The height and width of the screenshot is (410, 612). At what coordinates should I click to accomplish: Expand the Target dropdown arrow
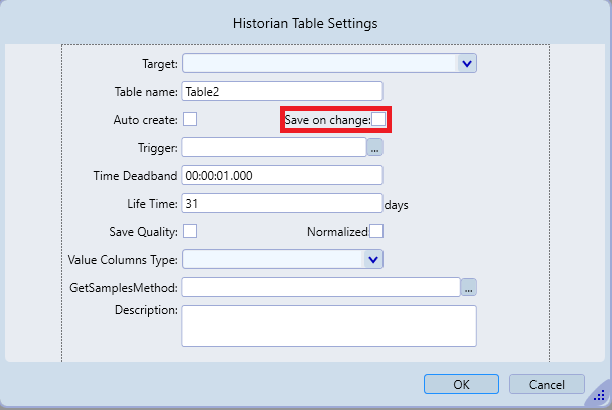467,64
